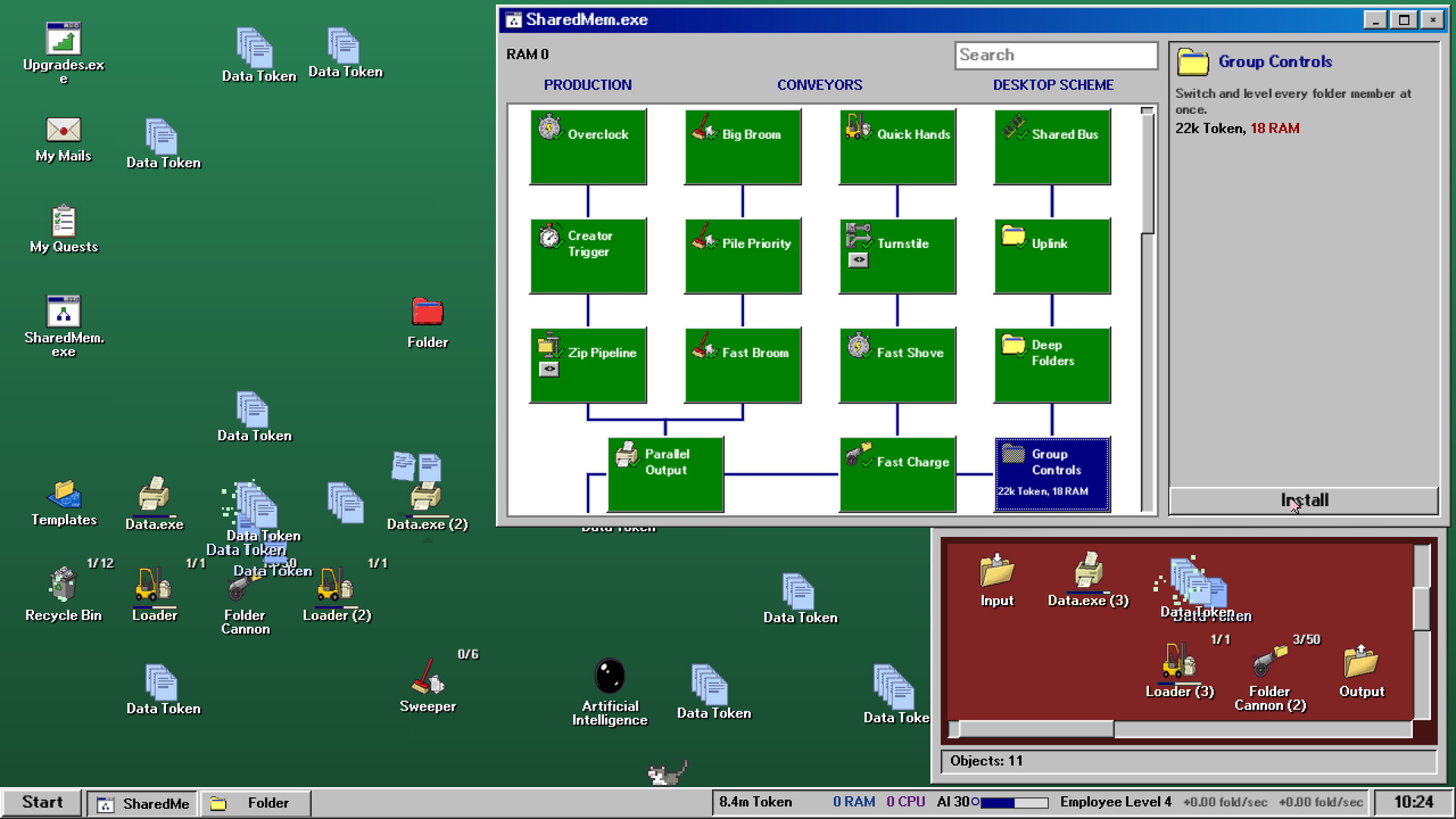Image resolution: width=1456 pixels, height=819 pixels.
Task: Open the My Quests checklist icon
Action: click(x=64, y=229)
